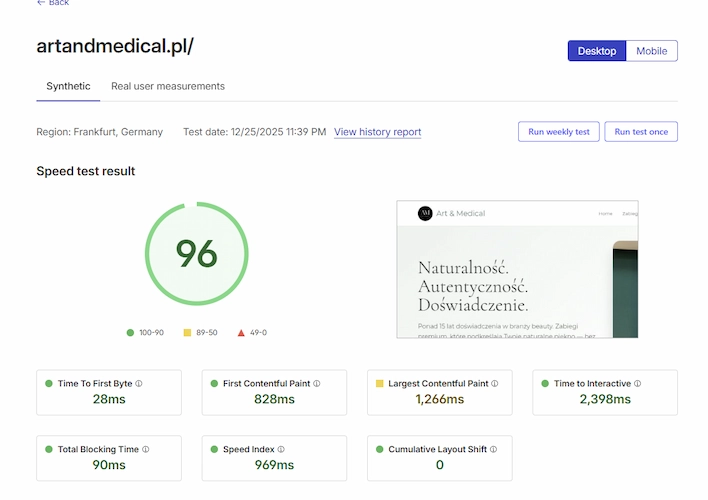
Task: Click the yellow 89-50 legend square
Action: click(x=186, y=332)
